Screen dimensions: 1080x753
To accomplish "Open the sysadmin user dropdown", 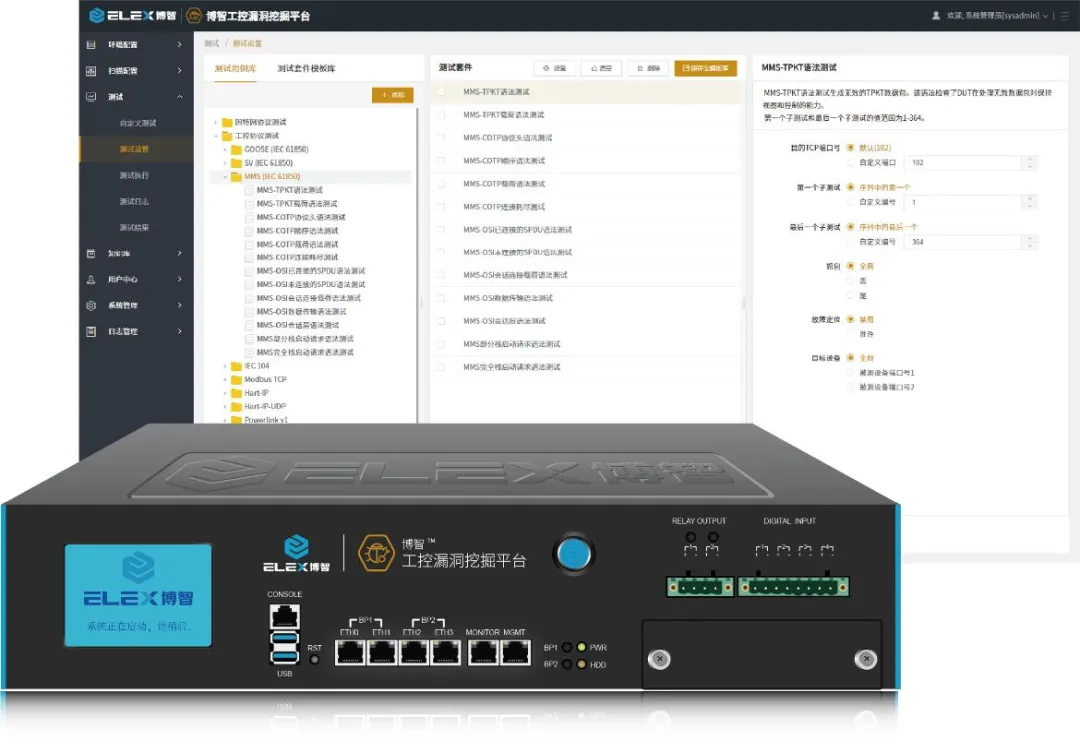I will coord(997,15).
